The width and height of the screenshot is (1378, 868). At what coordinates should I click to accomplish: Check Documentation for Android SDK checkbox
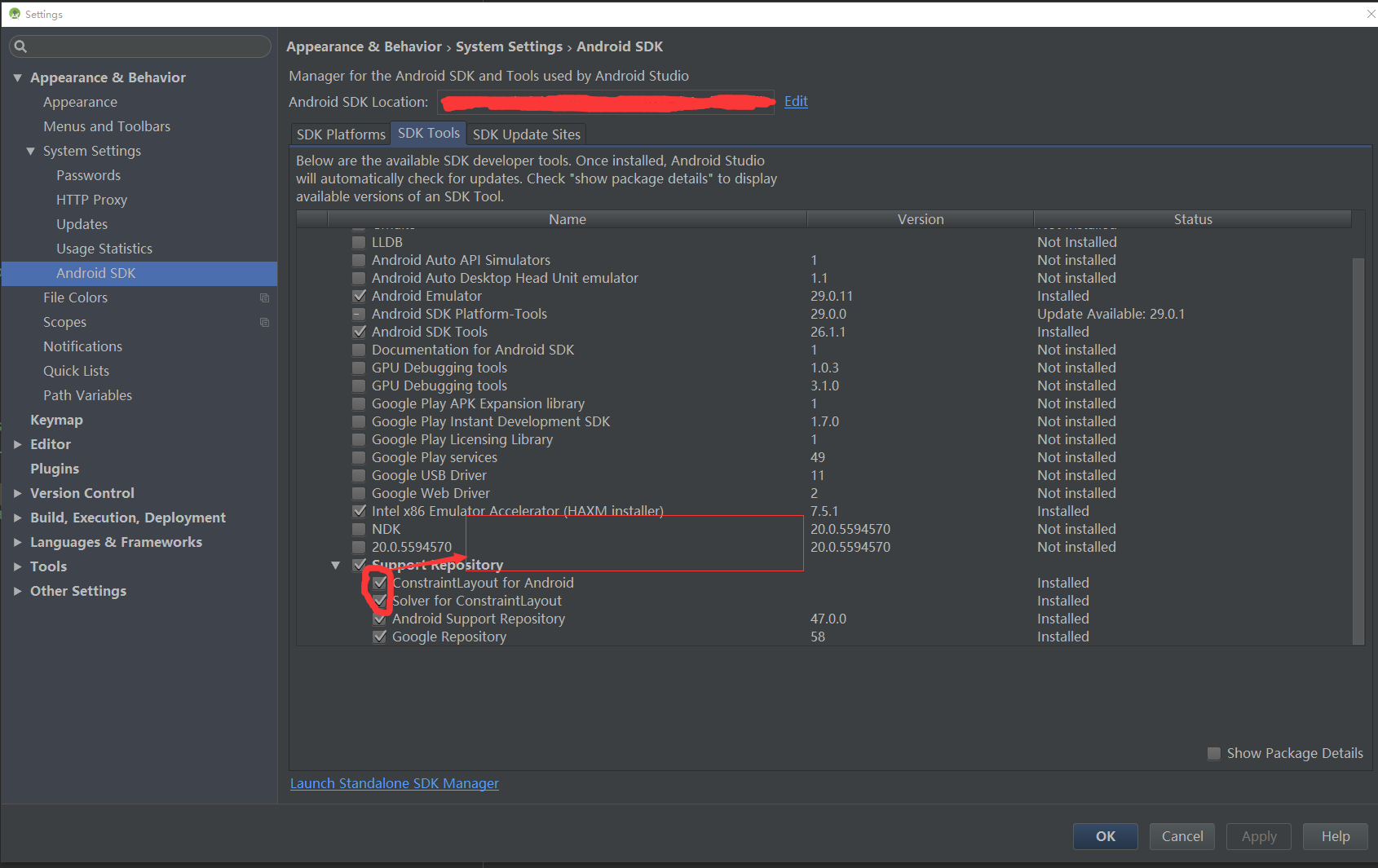click(359, 350)
